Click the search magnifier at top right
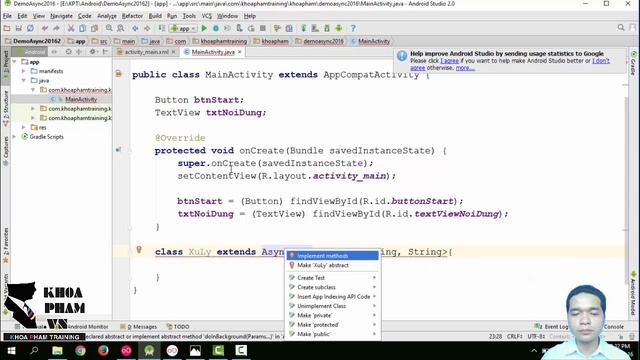Viewport: 640px width, 360px height. coord(621,28)
